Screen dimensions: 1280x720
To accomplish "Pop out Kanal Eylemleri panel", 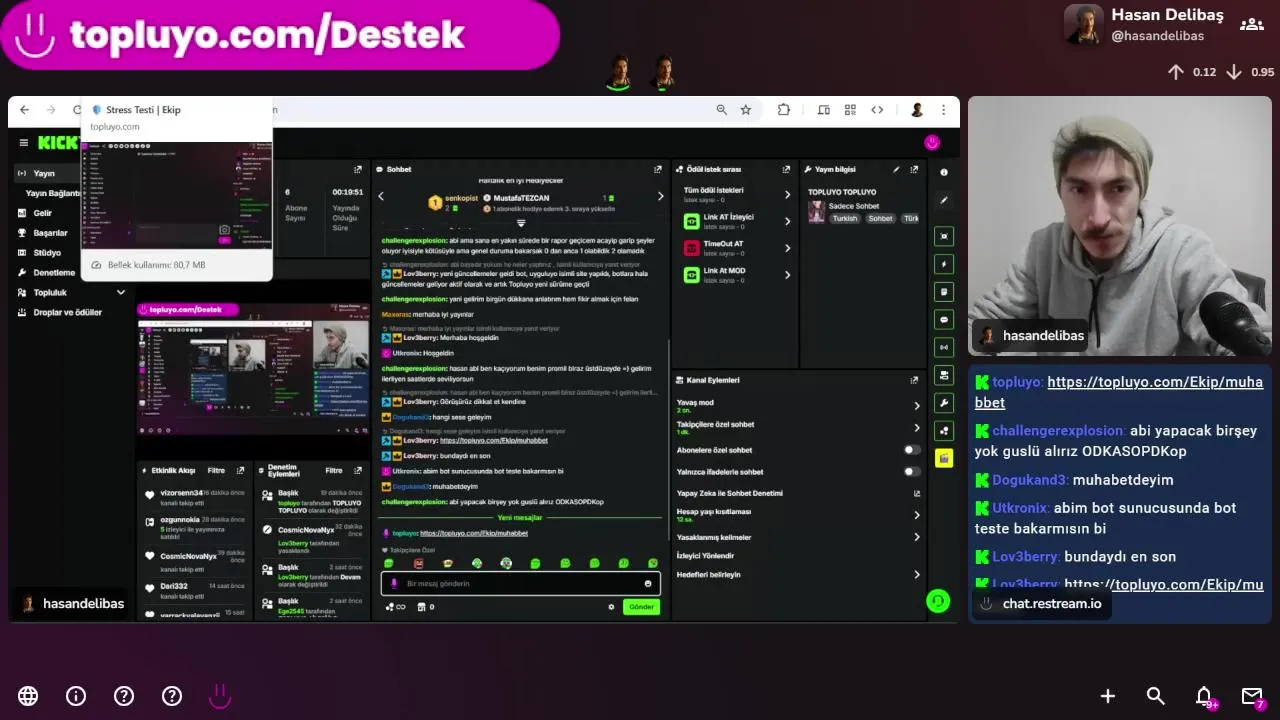I will pyautogui.click(x=914, y=380).
